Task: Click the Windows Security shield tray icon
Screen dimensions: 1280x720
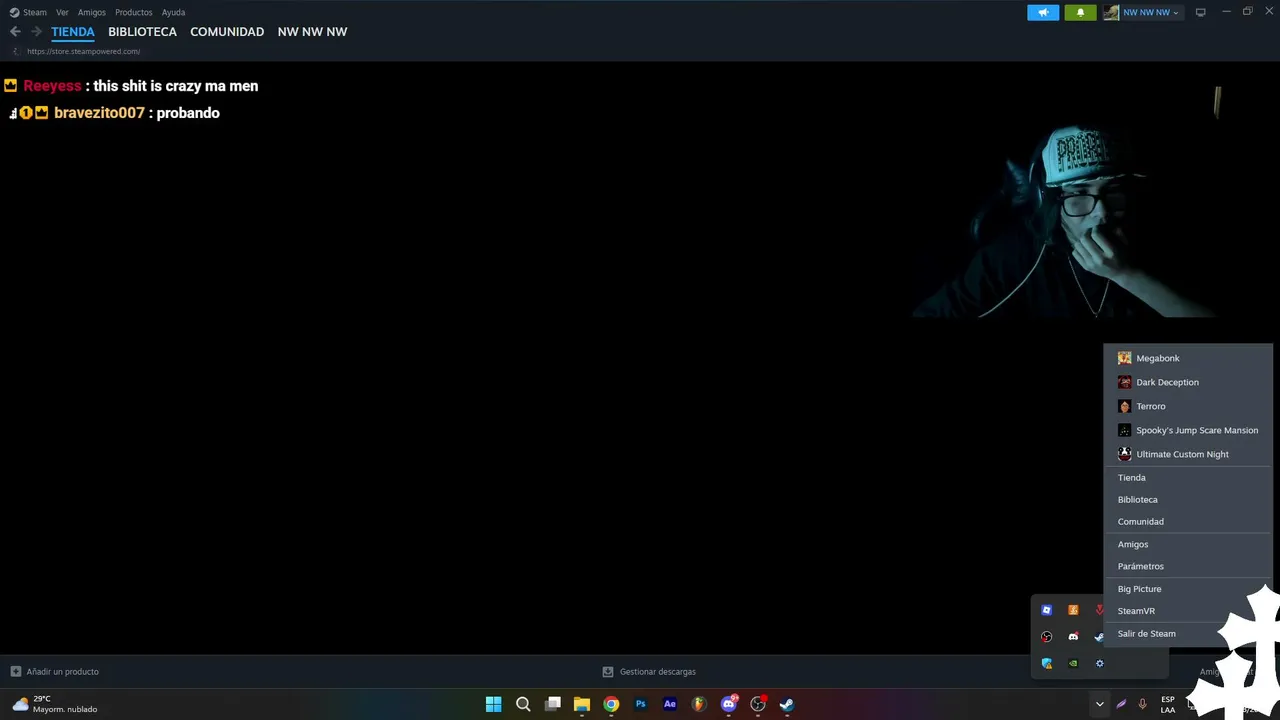Action: tap(1047, 663)
